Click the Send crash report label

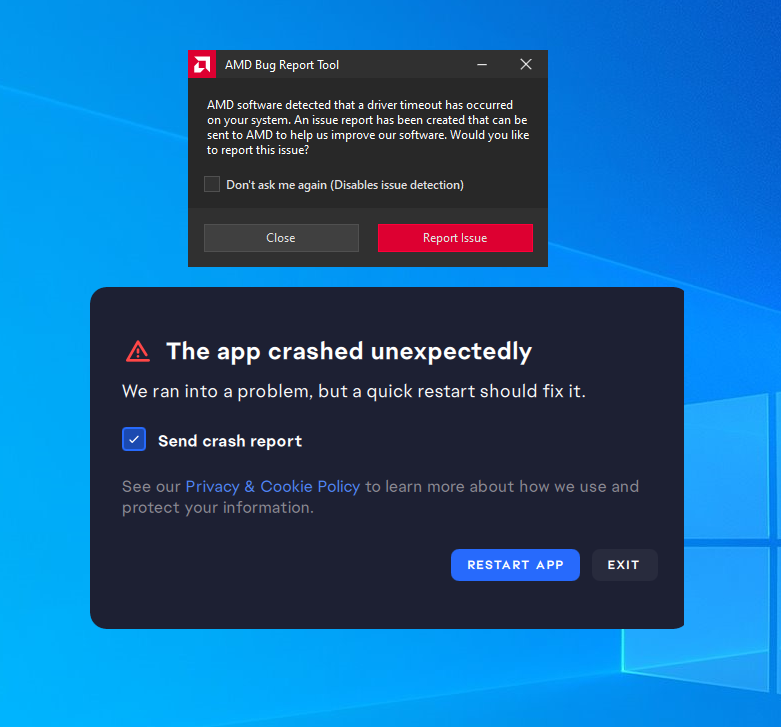(230, 441)
